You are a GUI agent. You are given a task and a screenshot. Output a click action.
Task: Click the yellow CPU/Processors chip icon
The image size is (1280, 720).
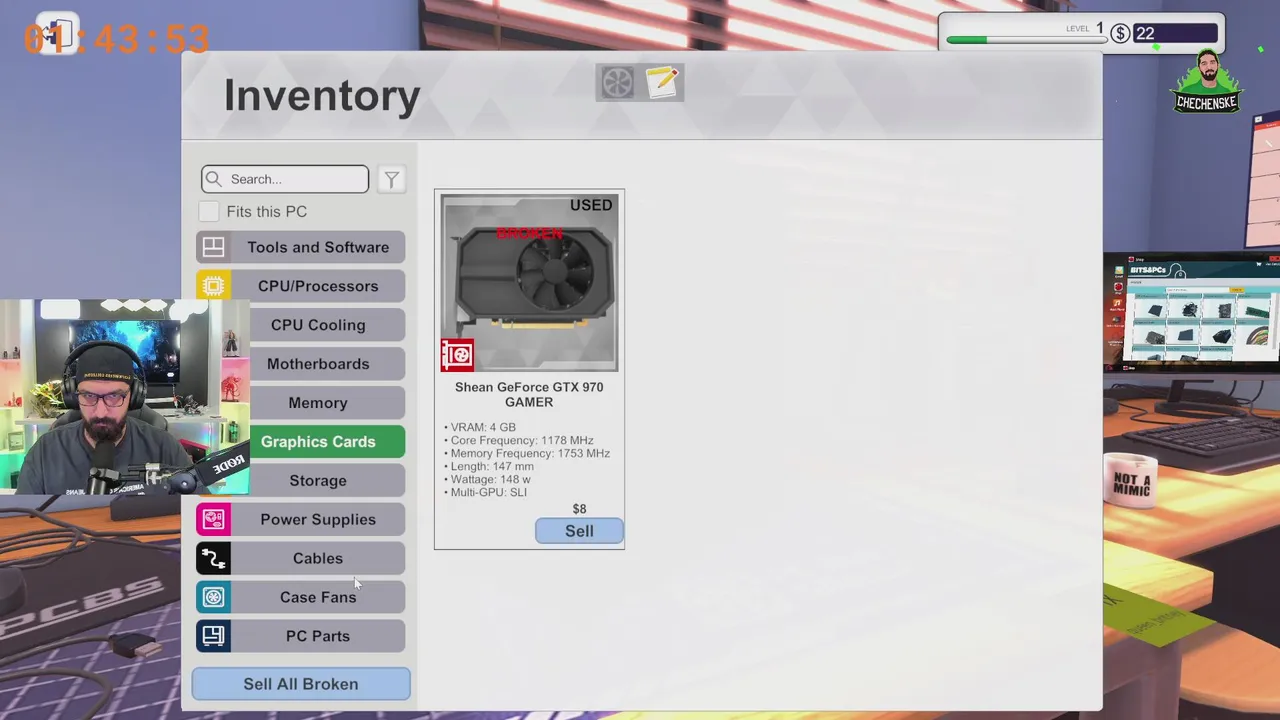[x=213, y=286]
